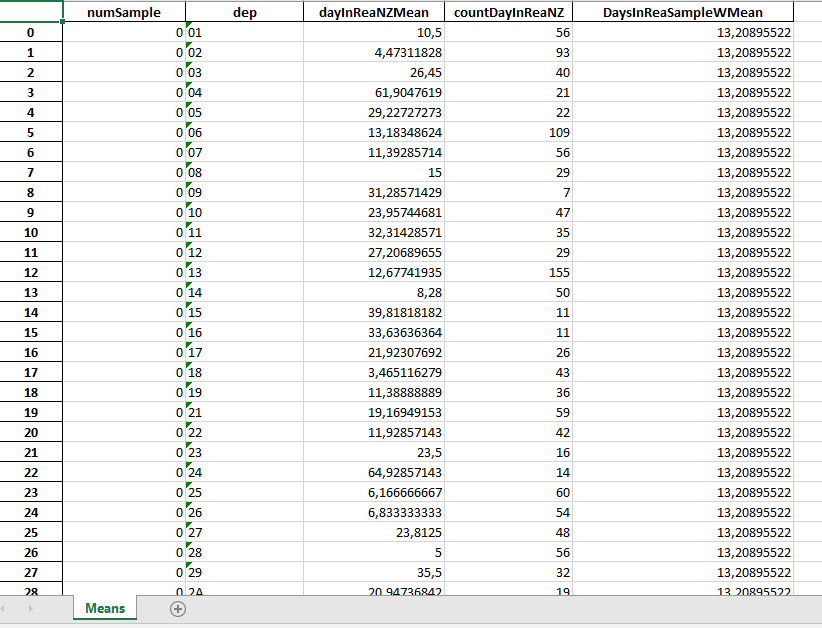Select 13,20895522 cell in row 0
This screenshot has width=822, height=628.
(x=683, y=33)
